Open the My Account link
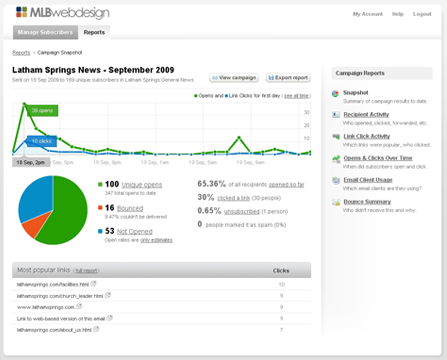Image resolution: width=447 pixels, height=360 pixels. point(368,14)
